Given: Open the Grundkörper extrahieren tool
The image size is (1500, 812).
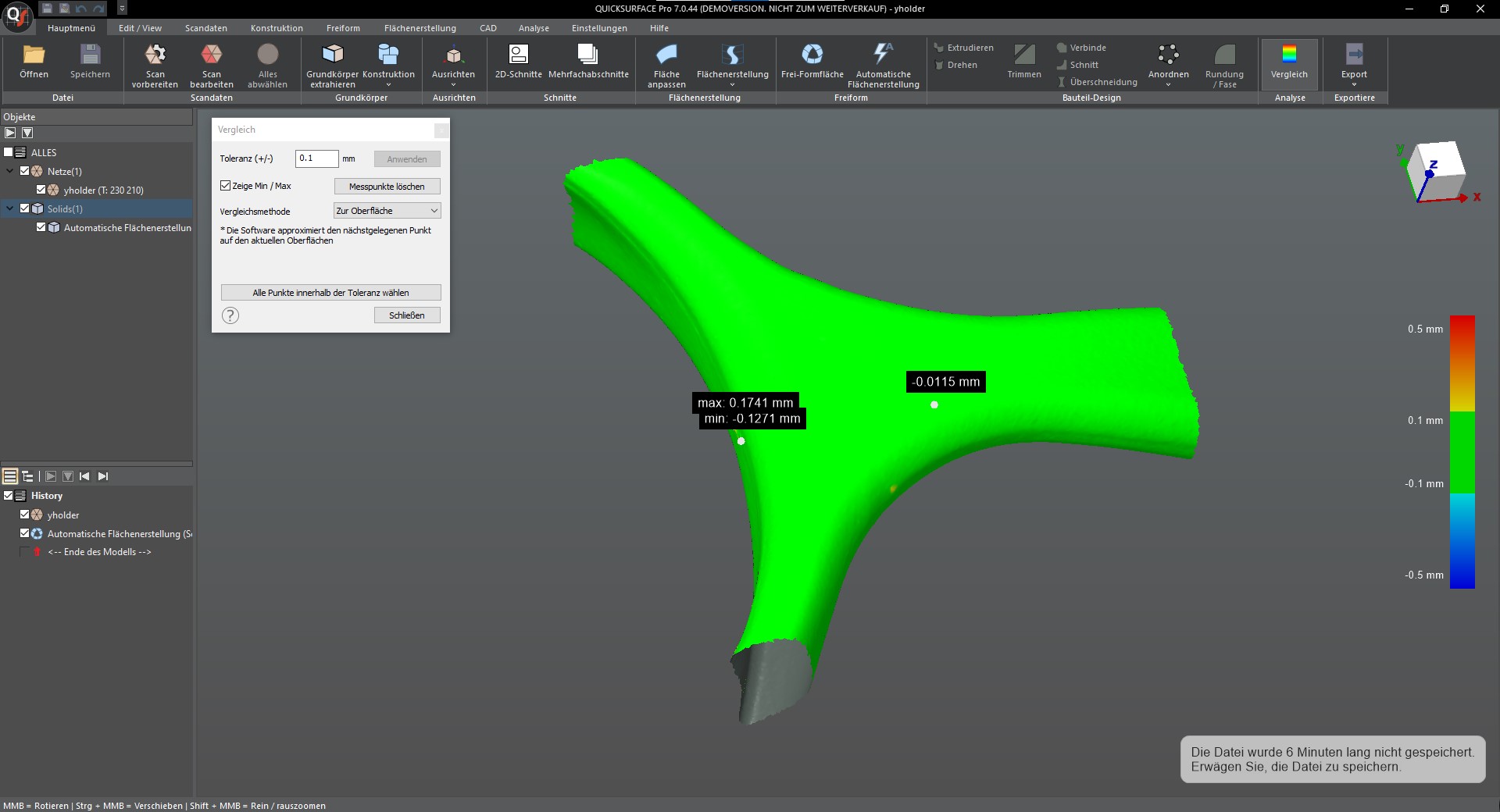Looking at the screenshot, I should point(332,55).
